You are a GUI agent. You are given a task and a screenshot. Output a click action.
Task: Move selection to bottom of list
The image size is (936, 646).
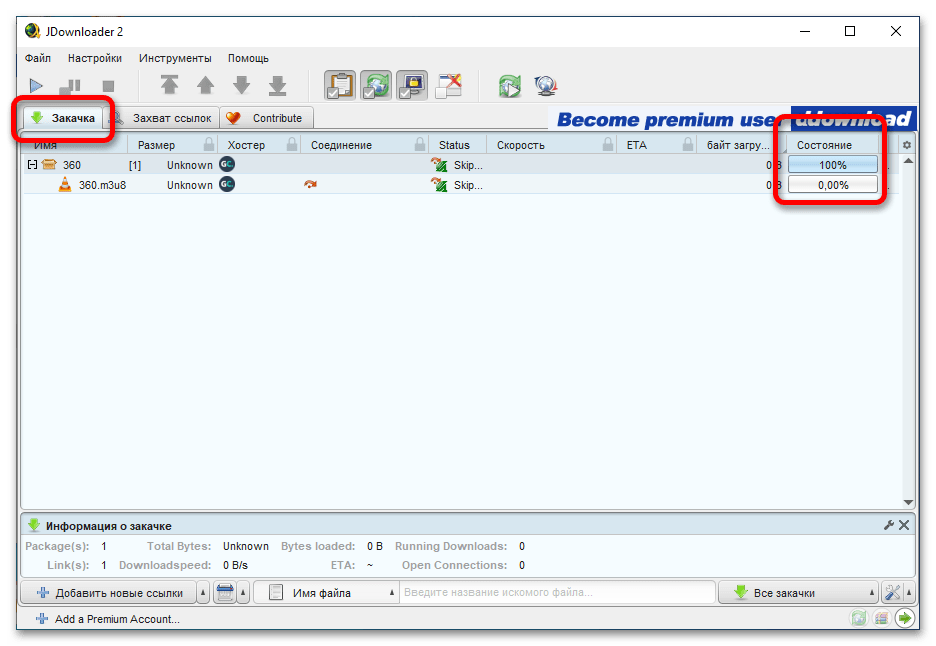(x=278, y=85)
